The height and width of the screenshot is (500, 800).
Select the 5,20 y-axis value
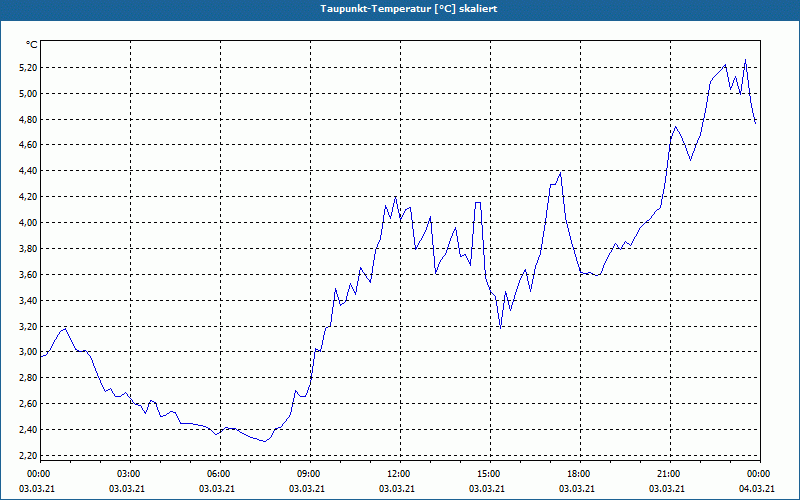pyautogui.click(x=28, y=68)
